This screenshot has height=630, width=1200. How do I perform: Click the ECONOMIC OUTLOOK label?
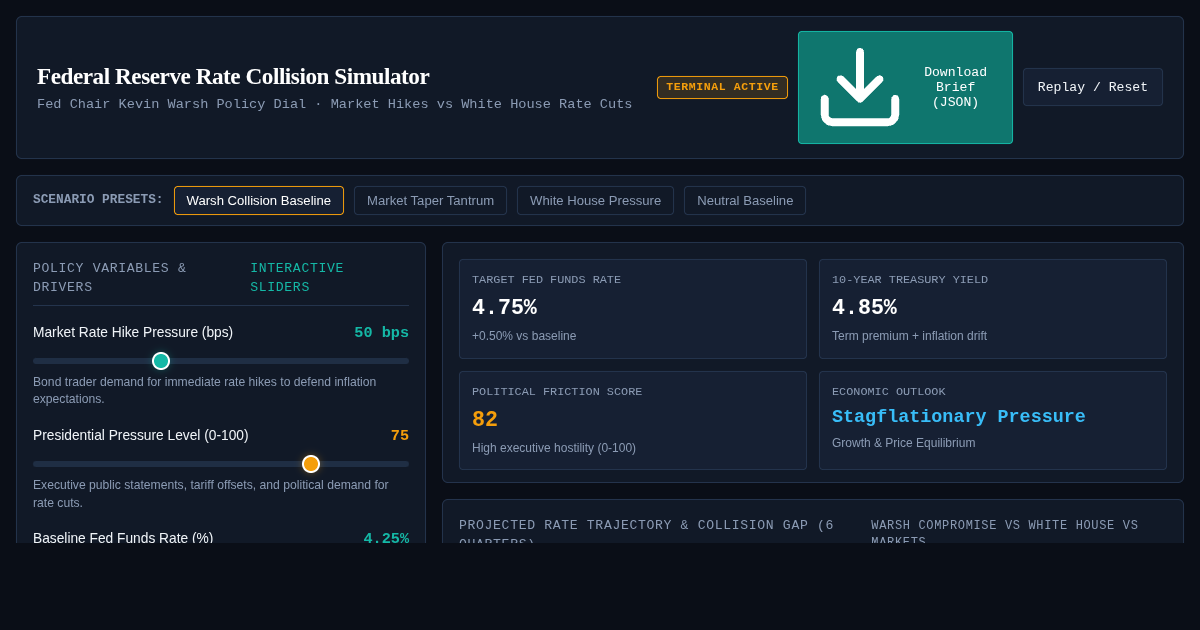pyautogui.click(x=889, y=392)
